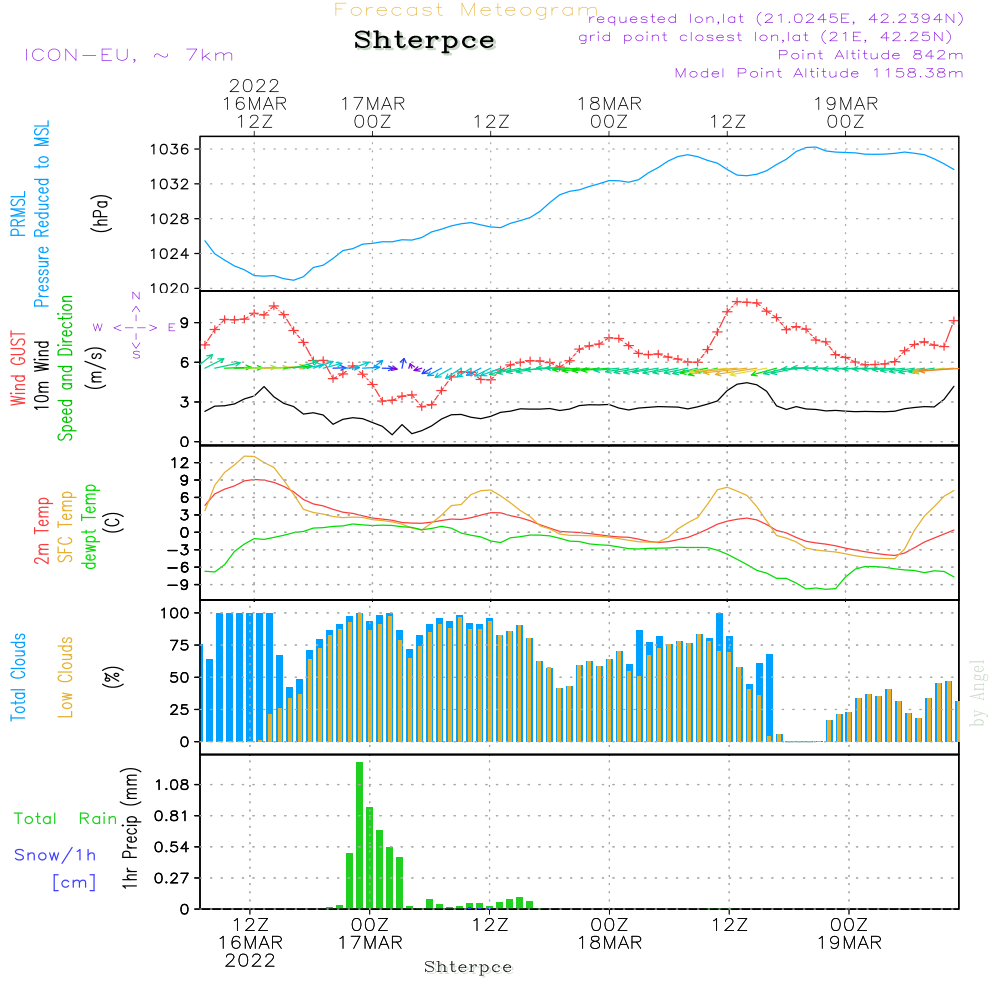The width and height of the screenshot is (1000, 1000).
Task: Click the wind direction compass rose
Action: pyautogui.click(x=136, y=327)
